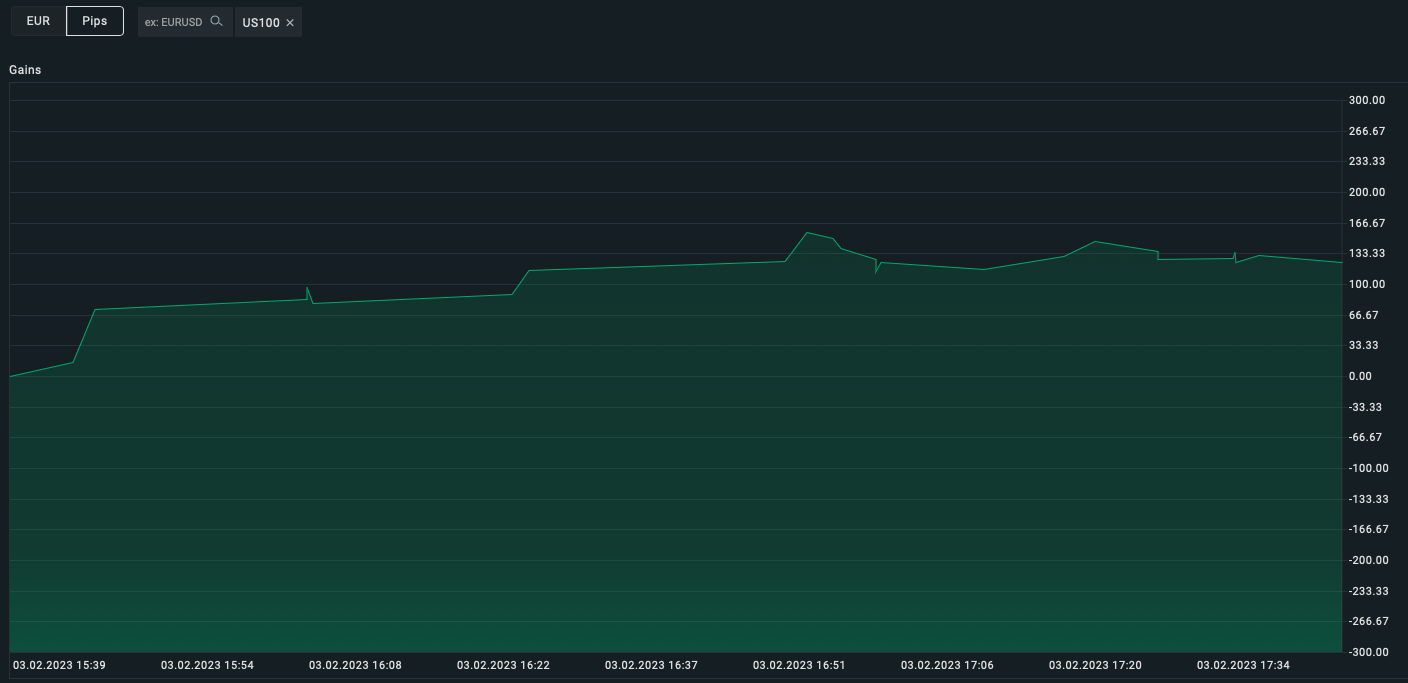Click the 133.33 positive axis value

(x=1367, y=254)
